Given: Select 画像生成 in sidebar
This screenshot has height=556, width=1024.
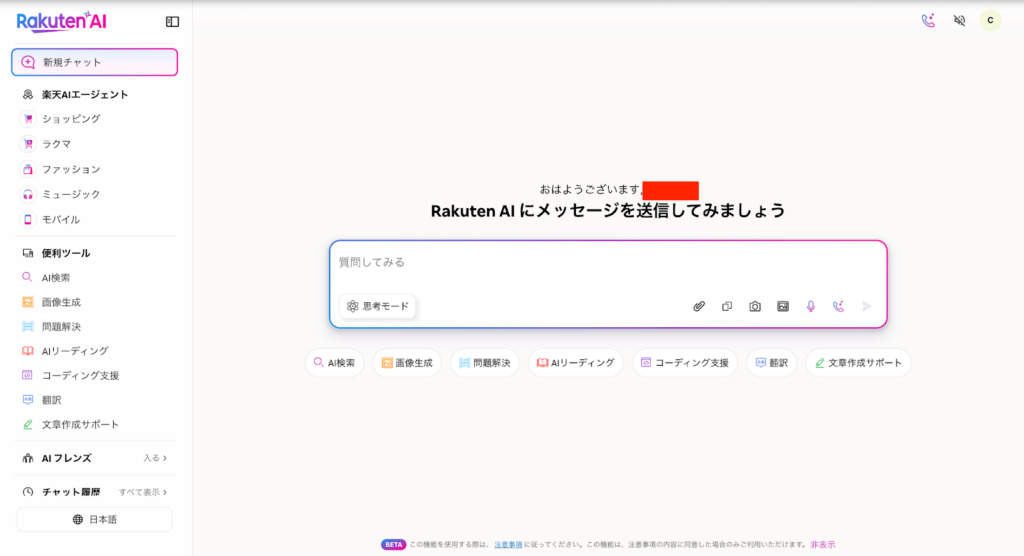Looking at the screenshot, I should pyautogui.click(x=61, y=302).
